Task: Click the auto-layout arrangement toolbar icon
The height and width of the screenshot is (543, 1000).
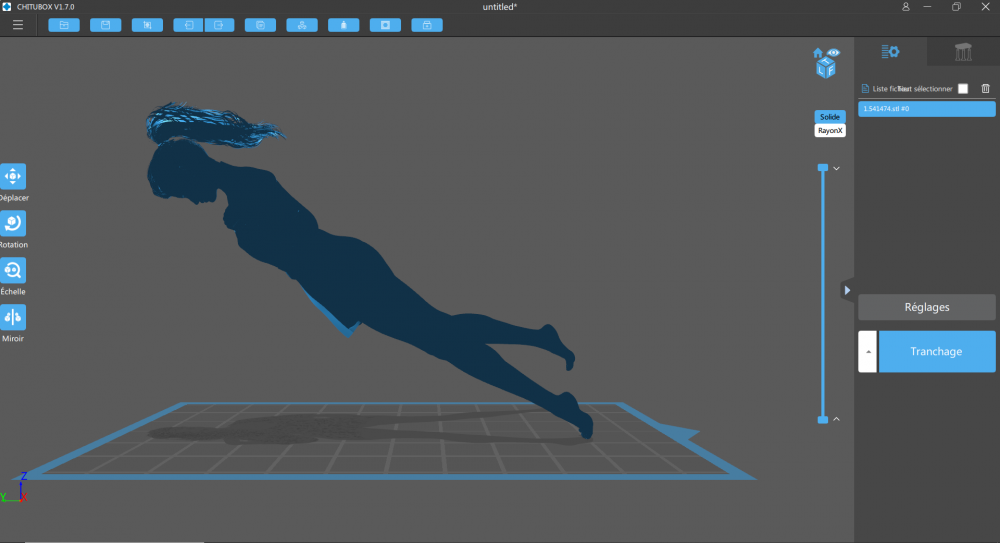Action: (302, 25)
